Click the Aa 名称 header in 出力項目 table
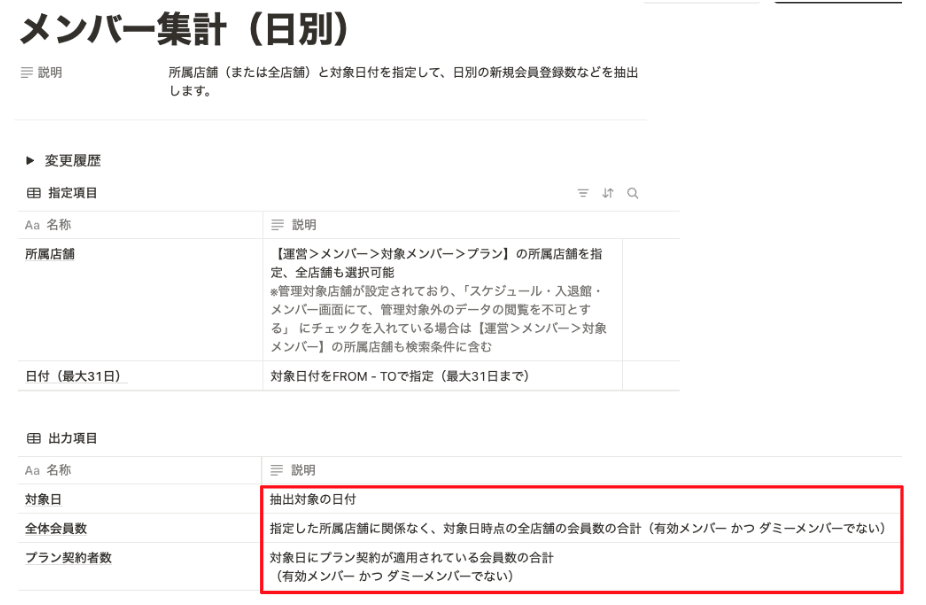 pos(139,470)
